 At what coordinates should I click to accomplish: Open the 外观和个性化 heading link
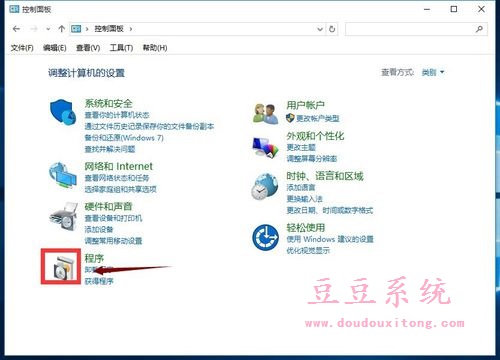tap(315, 136)
